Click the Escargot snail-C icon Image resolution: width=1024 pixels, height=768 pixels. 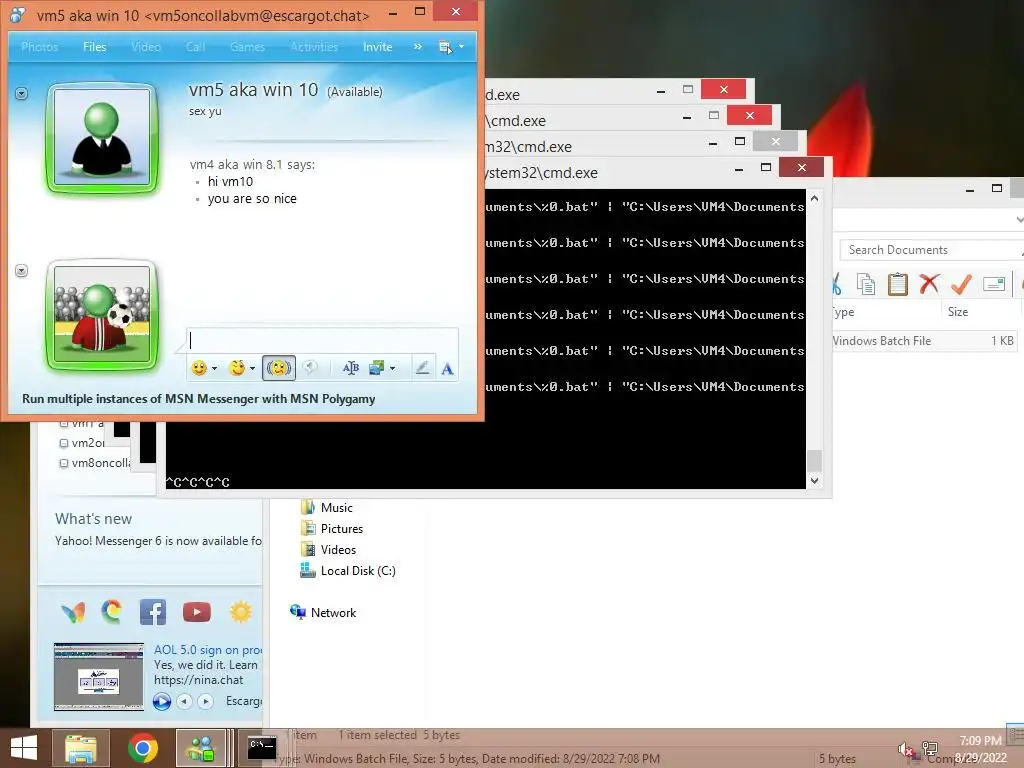pos(112,611)
